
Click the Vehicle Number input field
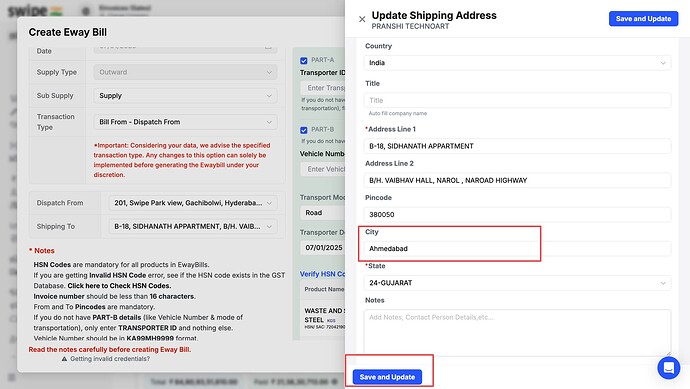click(x=323, y=169)
